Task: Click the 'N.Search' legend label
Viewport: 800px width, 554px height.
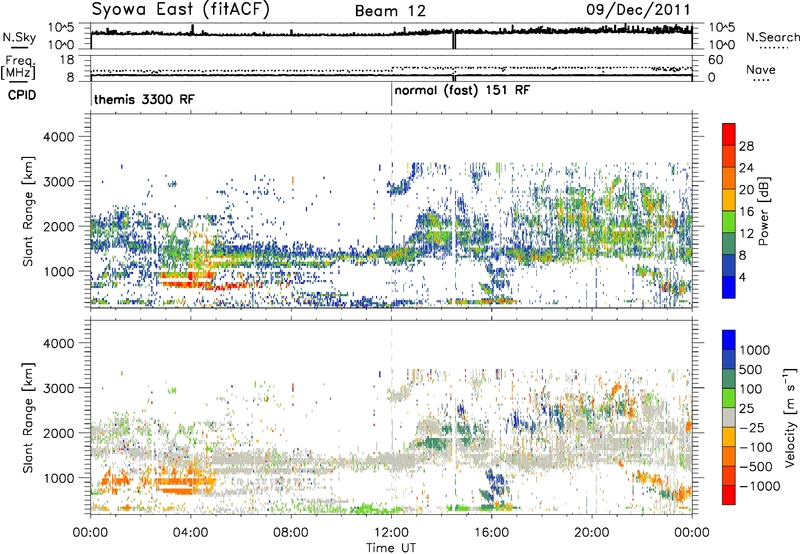Action: [x=772, y=37]
